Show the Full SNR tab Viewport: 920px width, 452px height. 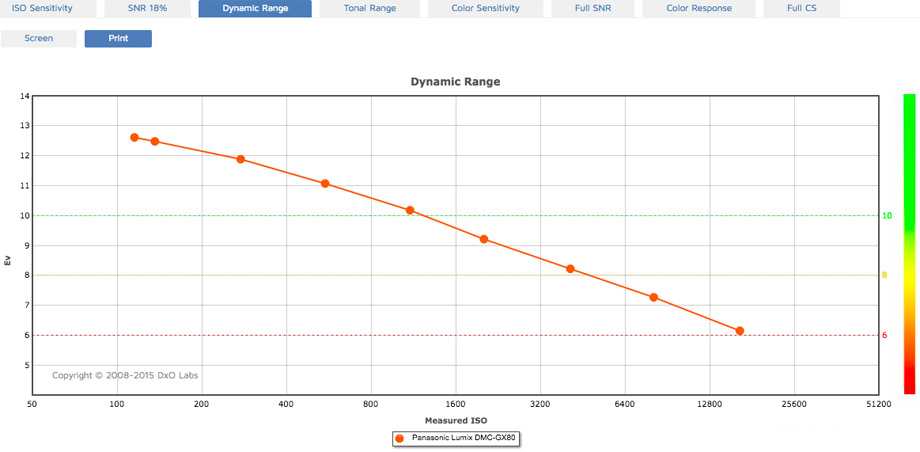[x=595, y=8]
